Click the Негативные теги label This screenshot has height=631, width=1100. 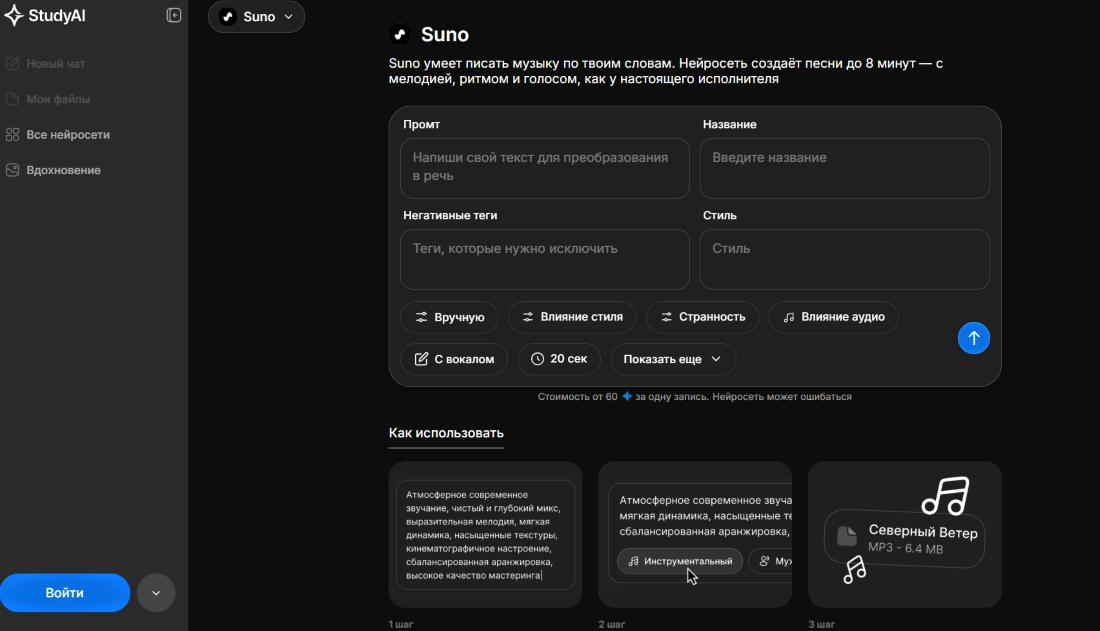point(450,215)
